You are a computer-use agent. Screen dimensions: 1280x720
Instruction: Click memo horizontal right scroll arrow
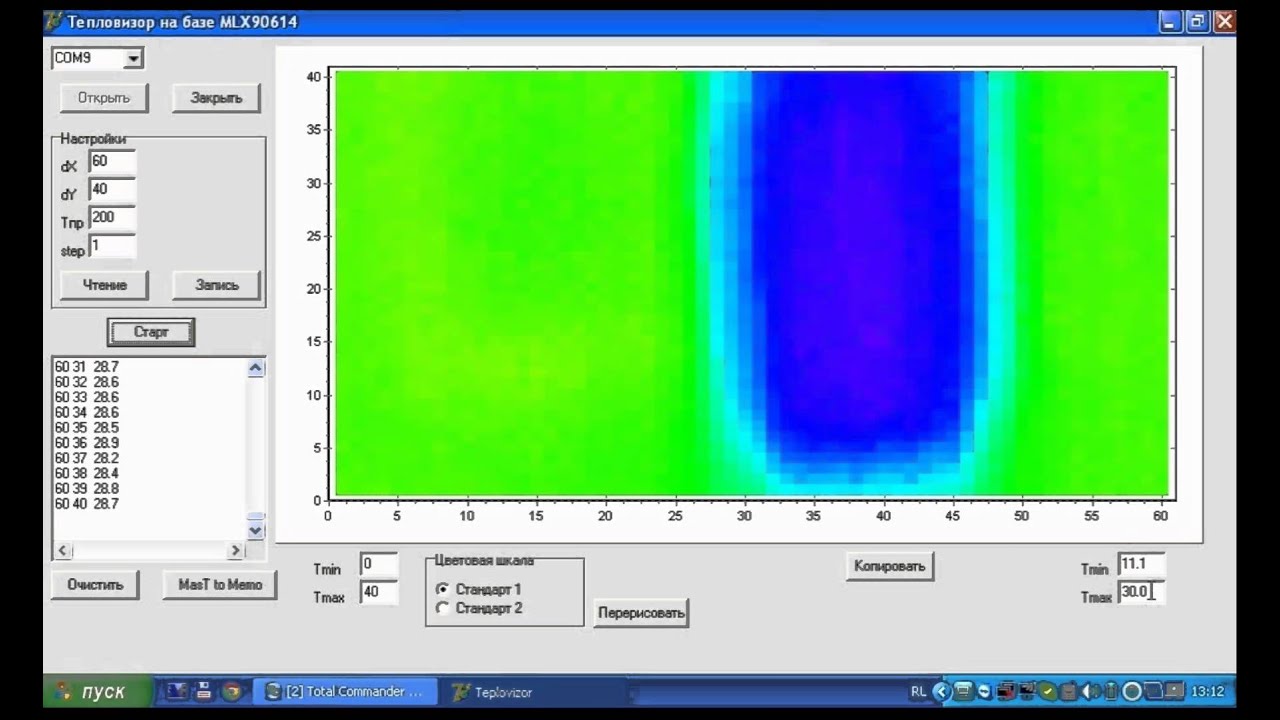(x=236, y=550)
